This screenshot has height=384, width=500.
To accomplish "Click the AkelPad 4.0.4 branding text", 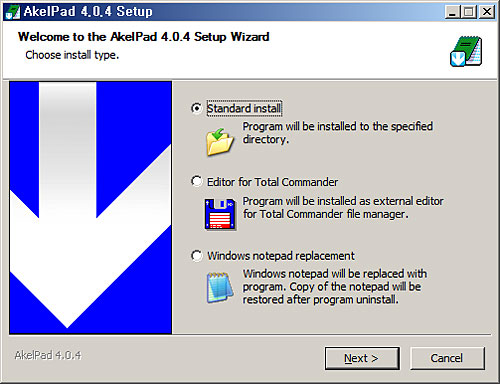I will (x=48, y=355).
